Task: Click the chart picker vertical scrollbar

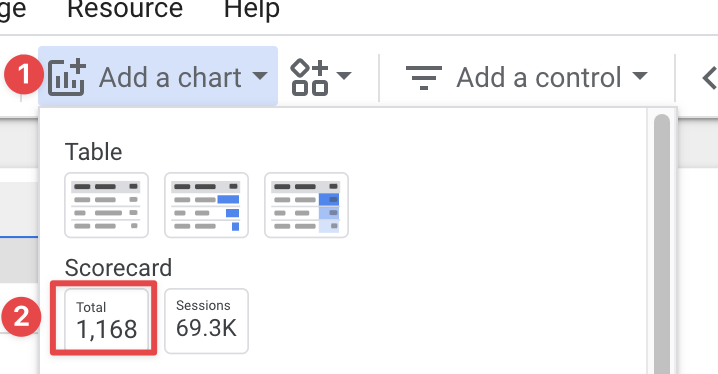Action: click(662, 243)
